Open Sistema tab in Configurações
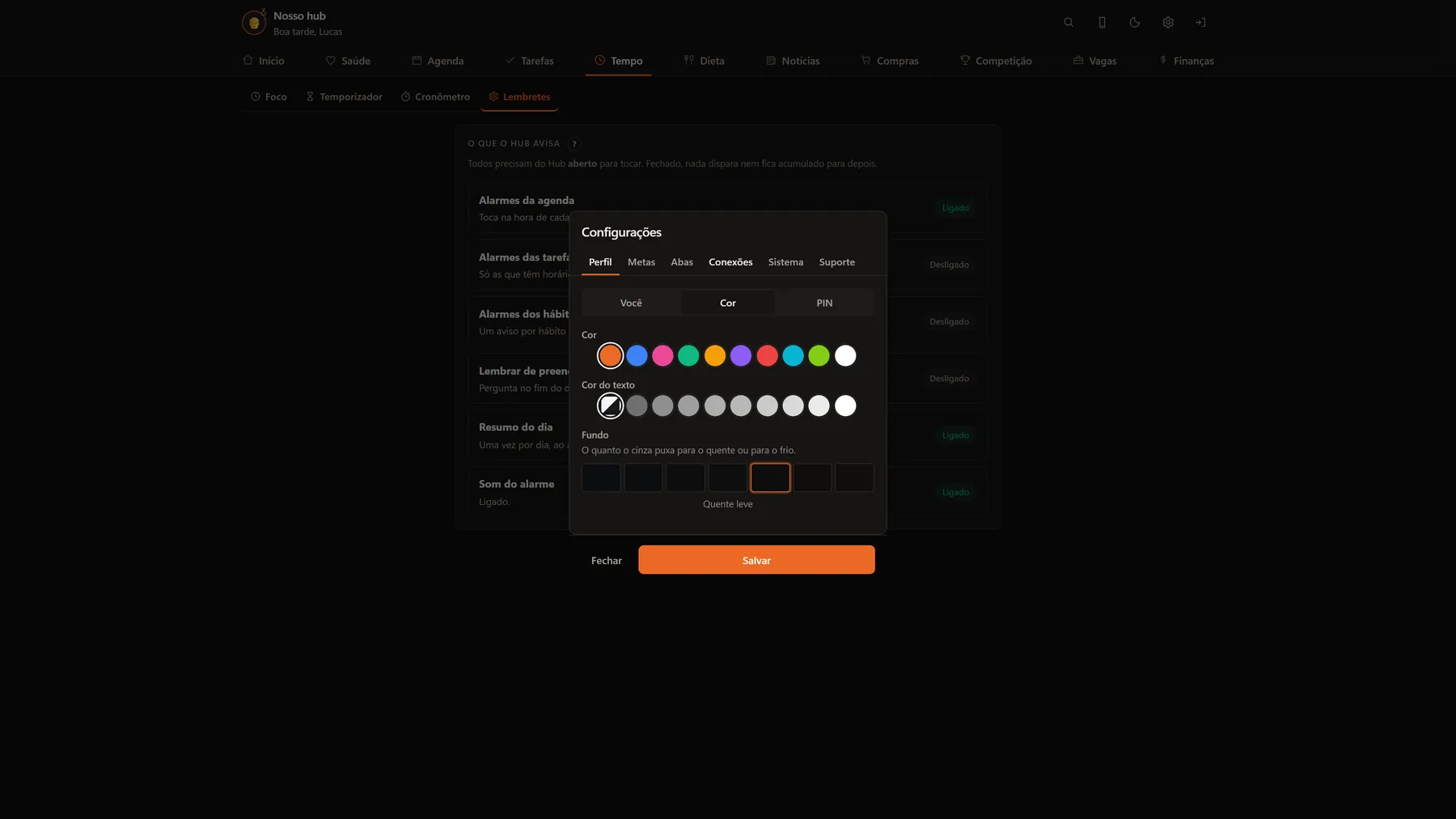The width and height of the screenshot is (1456, 819). click(785, 262)
